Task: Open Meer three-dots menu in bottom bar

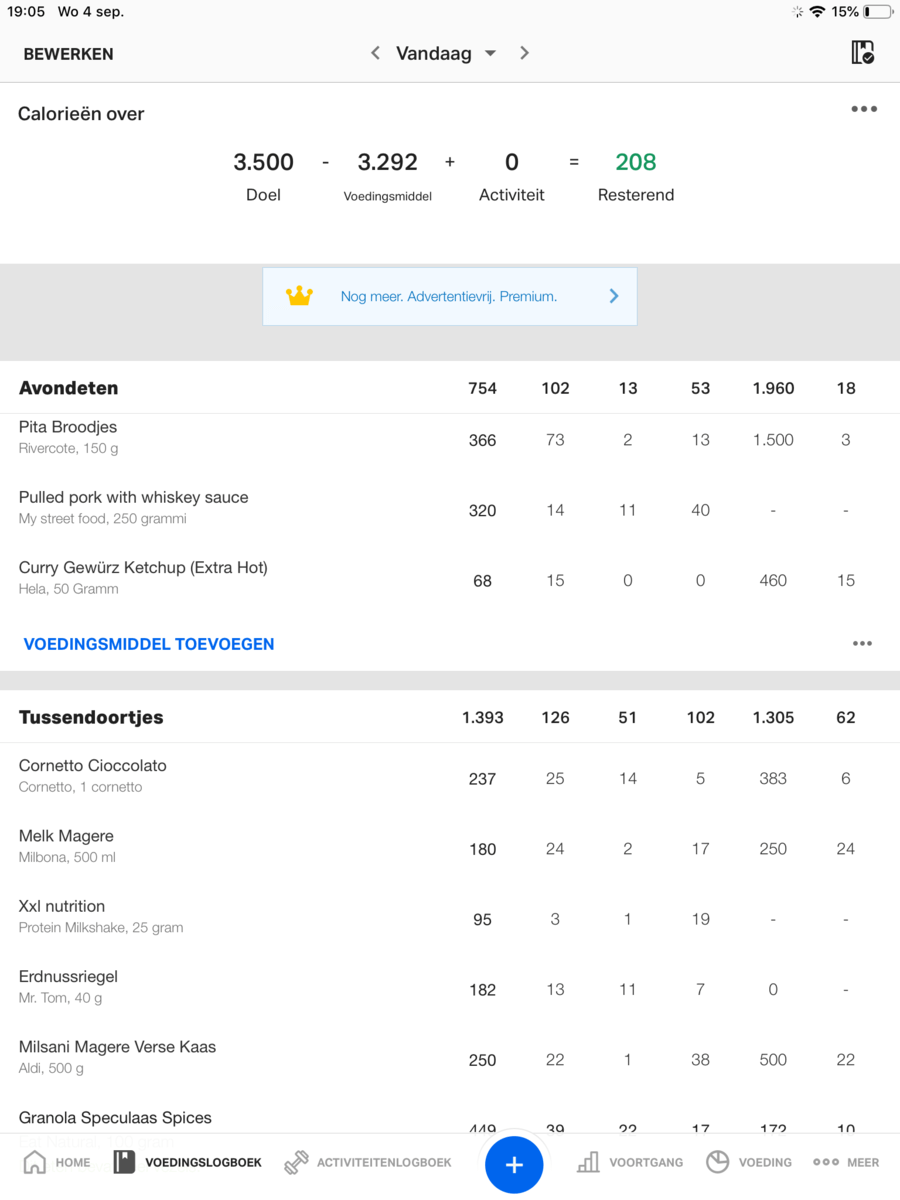Action: 826,1162
